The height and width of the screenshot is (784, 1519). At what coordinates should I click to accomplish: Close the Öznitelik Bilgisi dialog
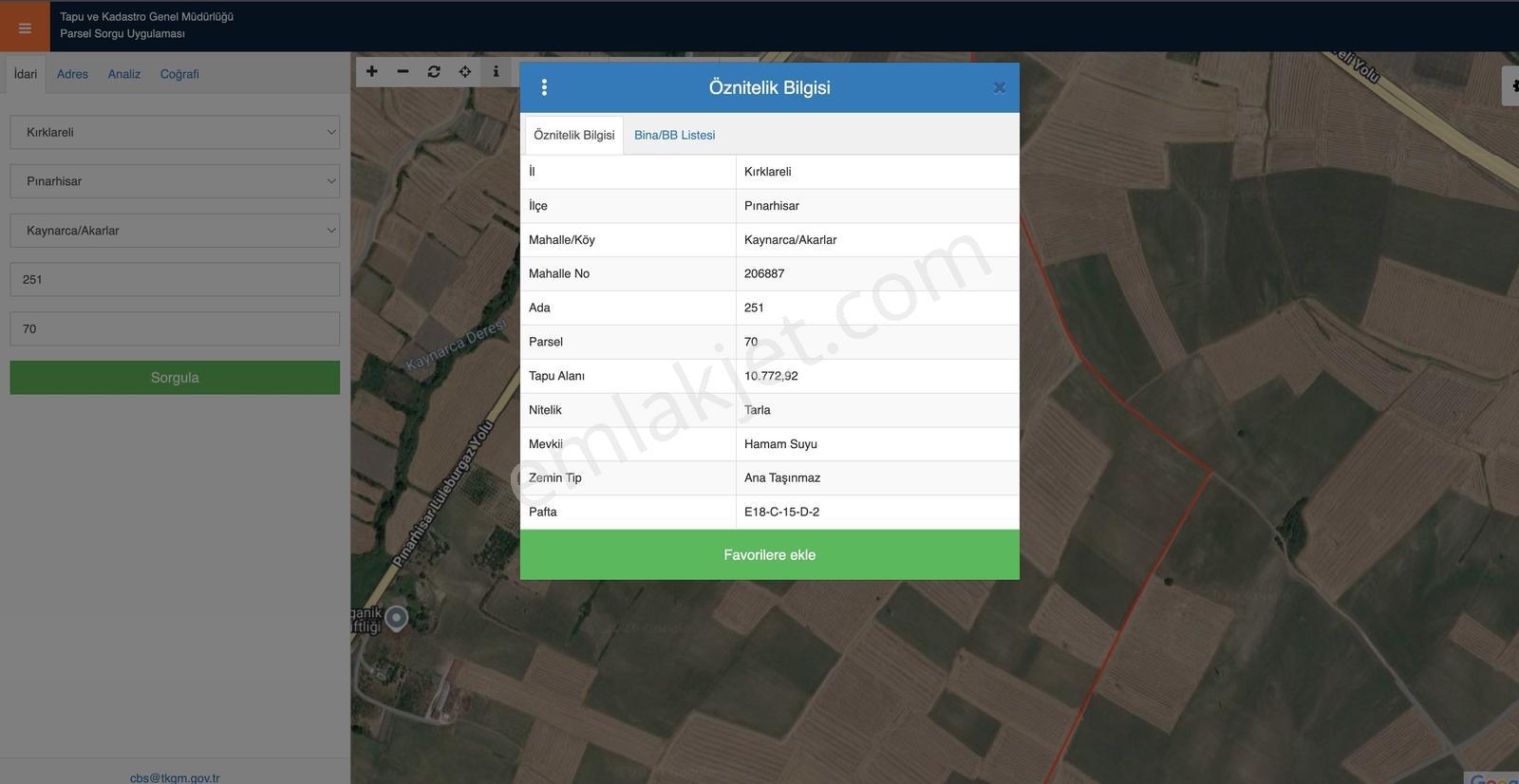click(1000, 88)
